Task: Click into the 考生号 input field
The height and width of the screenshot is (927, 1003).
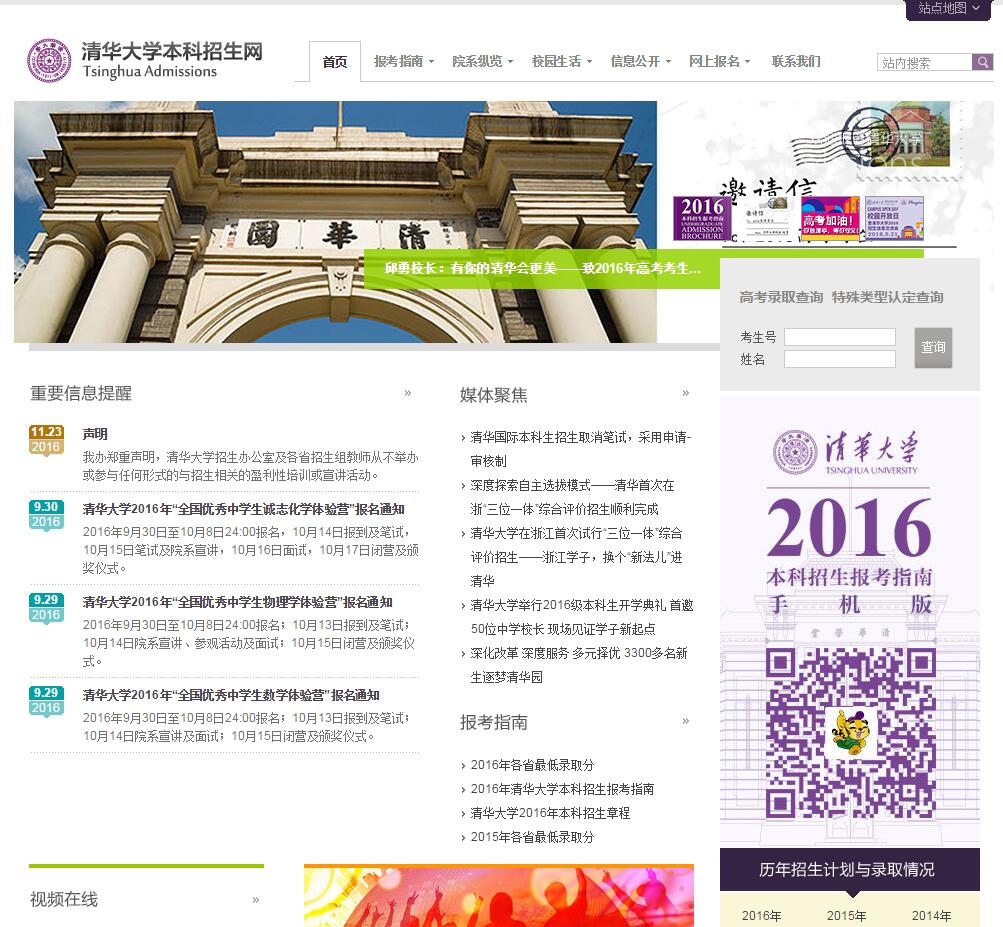Action: coord(840,337)
